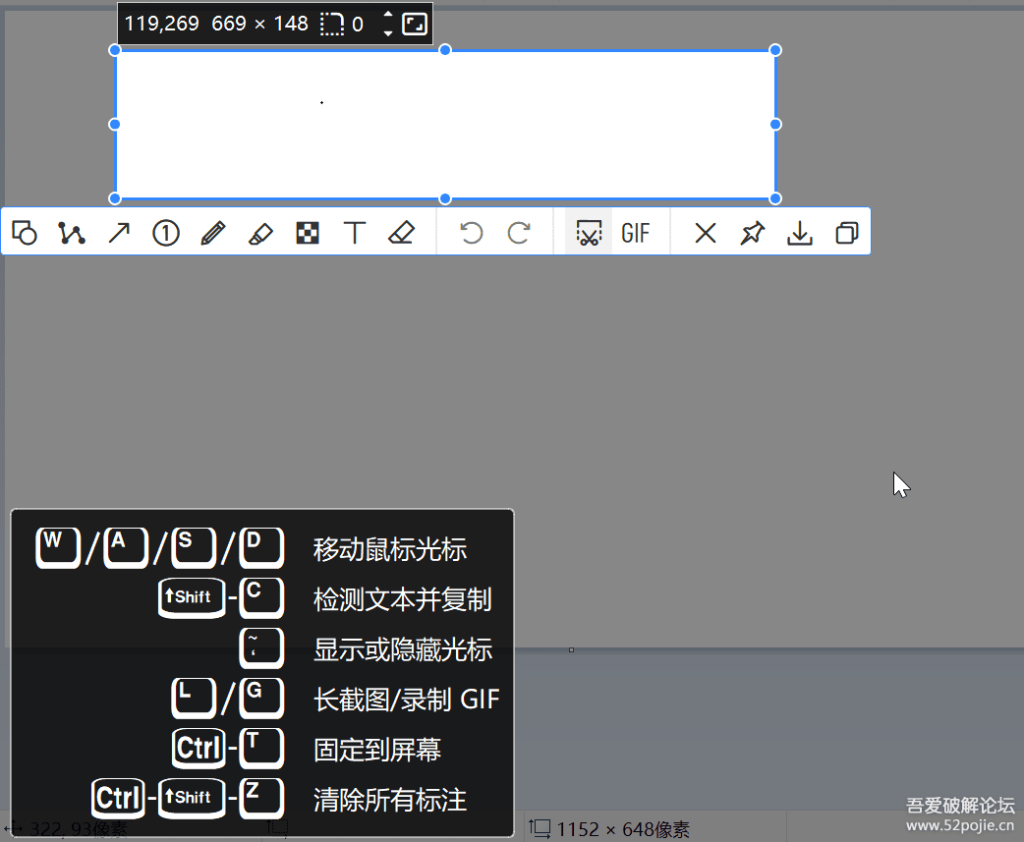Adjust the corner radius stepper arrows
The image size is (1024, 842).
(388, 24)
